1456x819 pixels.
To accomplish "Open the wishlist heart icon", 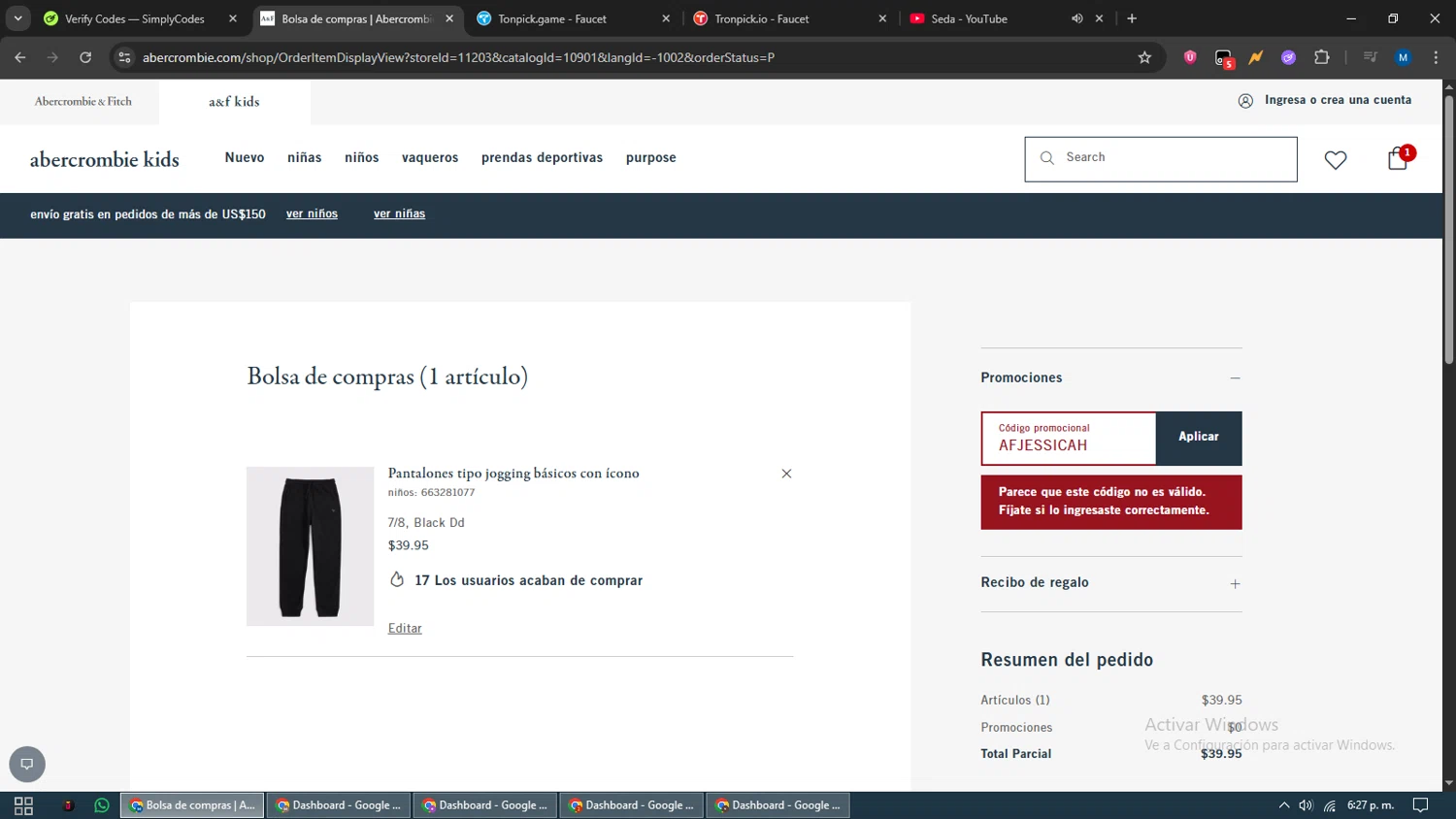I will click(1336, 160).
